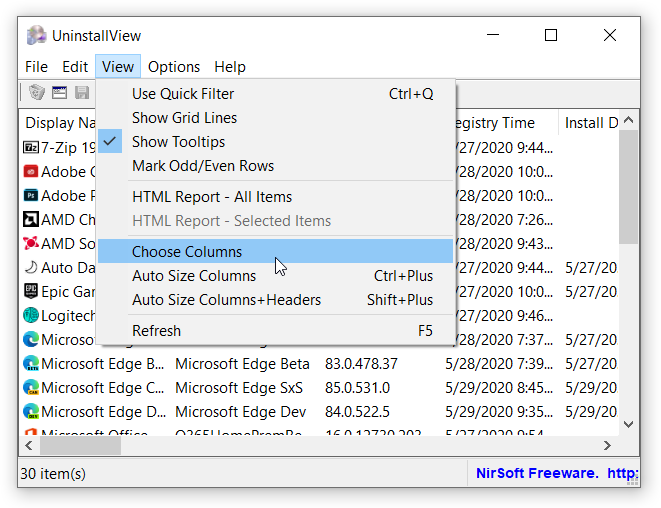Click the Uninstall toolbar icon

coord(37,92)
